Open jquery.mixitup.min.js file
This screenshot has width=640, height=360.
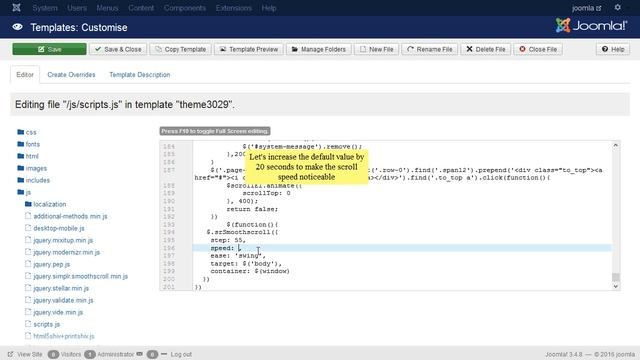[63, 240]
